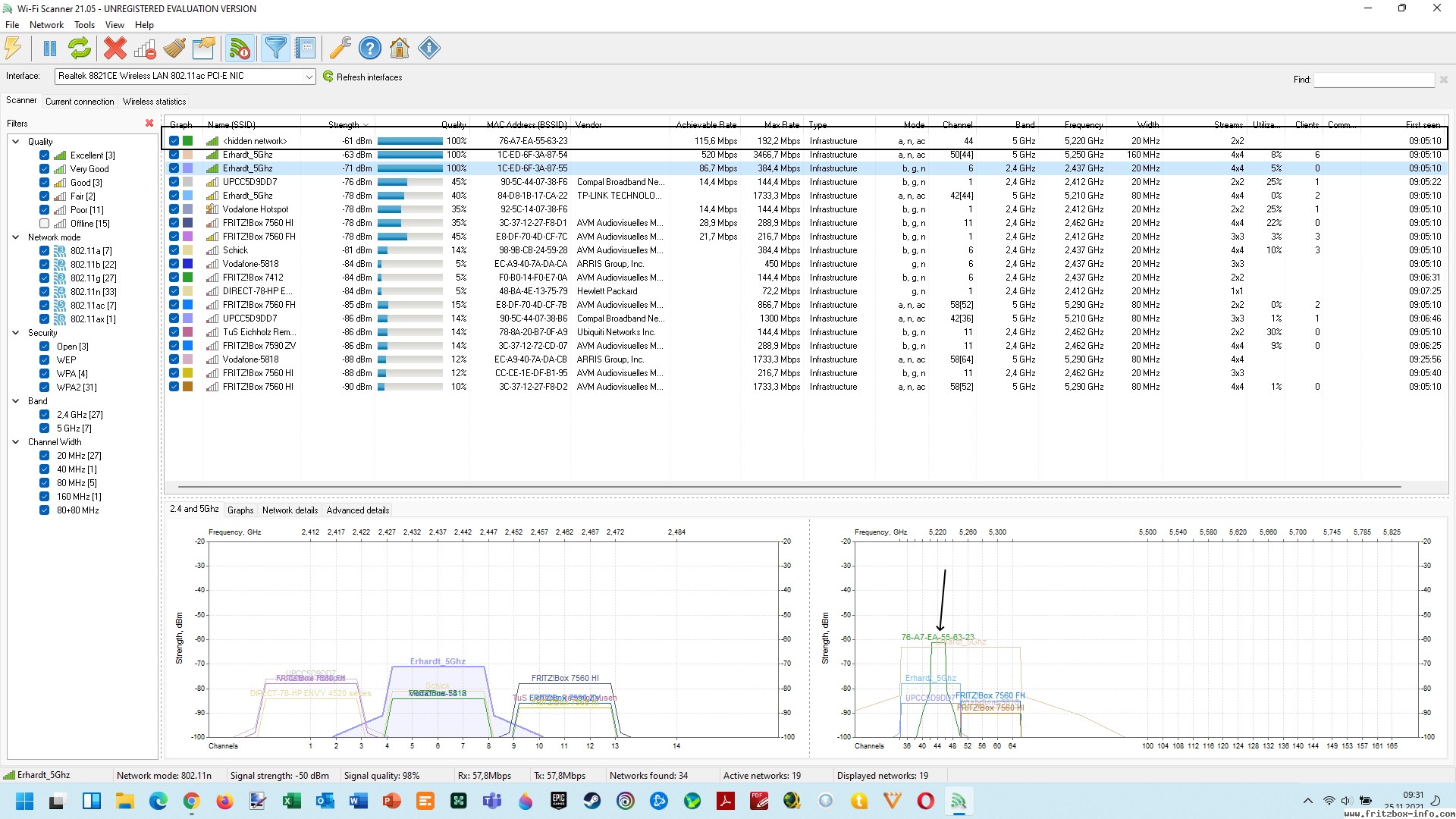This screenshot has width=1456, height=819.
Task: Click the lightning bolt toolbar icon
Action: pos(13,49)
